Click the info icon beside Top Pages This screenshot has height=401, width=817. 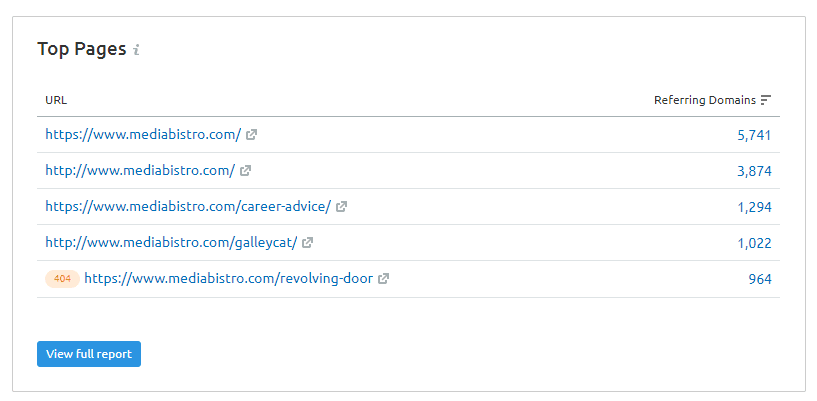click(136, 50)
